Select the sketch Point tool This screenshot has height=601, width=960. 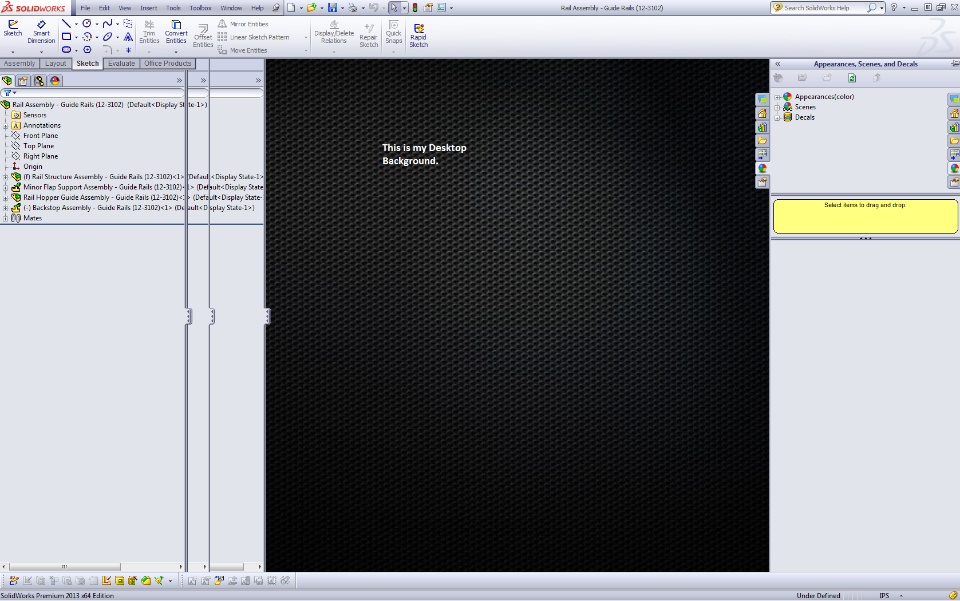[x=128, y=50]
